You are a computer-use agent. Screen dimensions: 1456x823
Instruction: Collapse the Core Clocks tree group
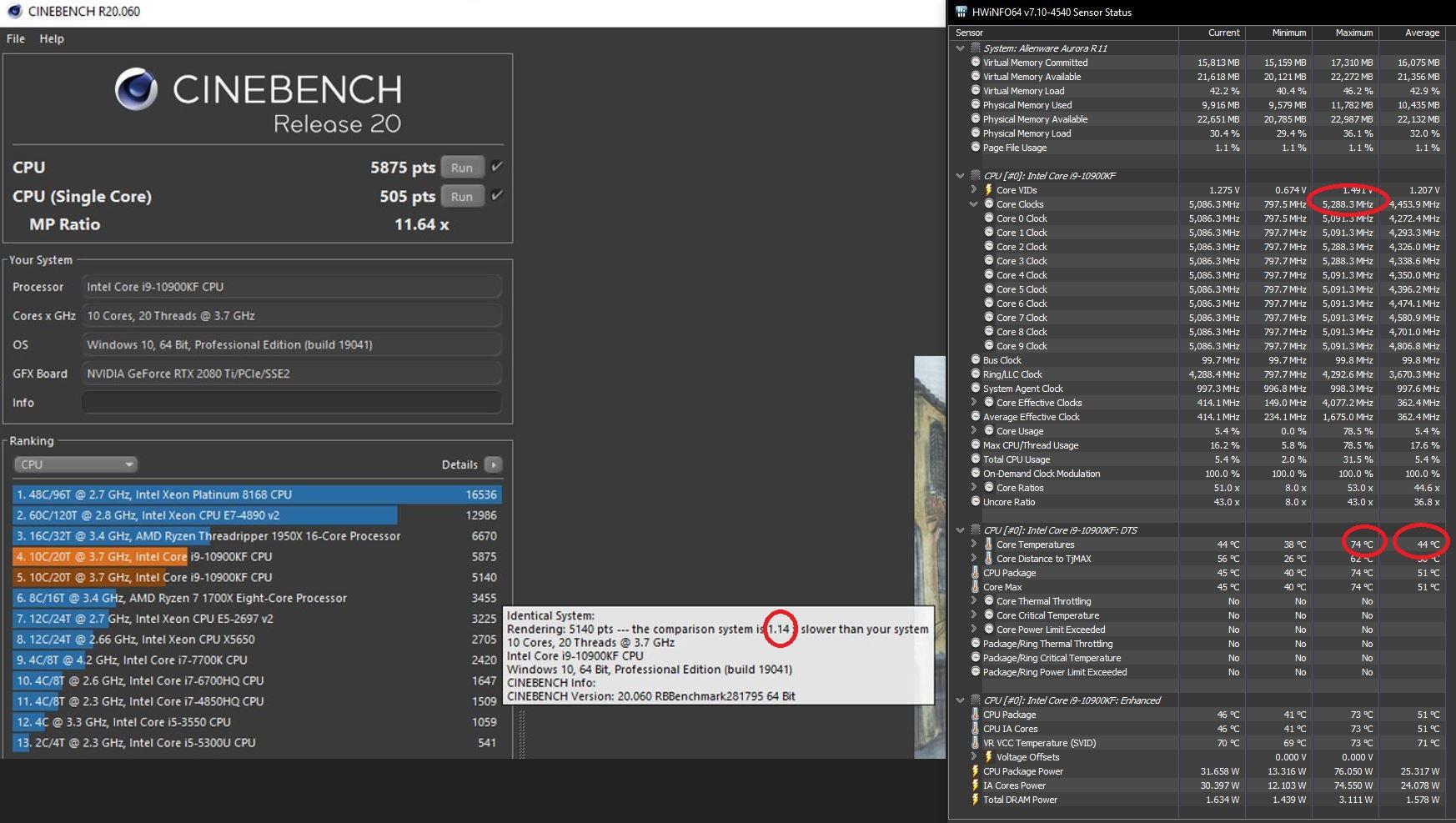[973, 204]
